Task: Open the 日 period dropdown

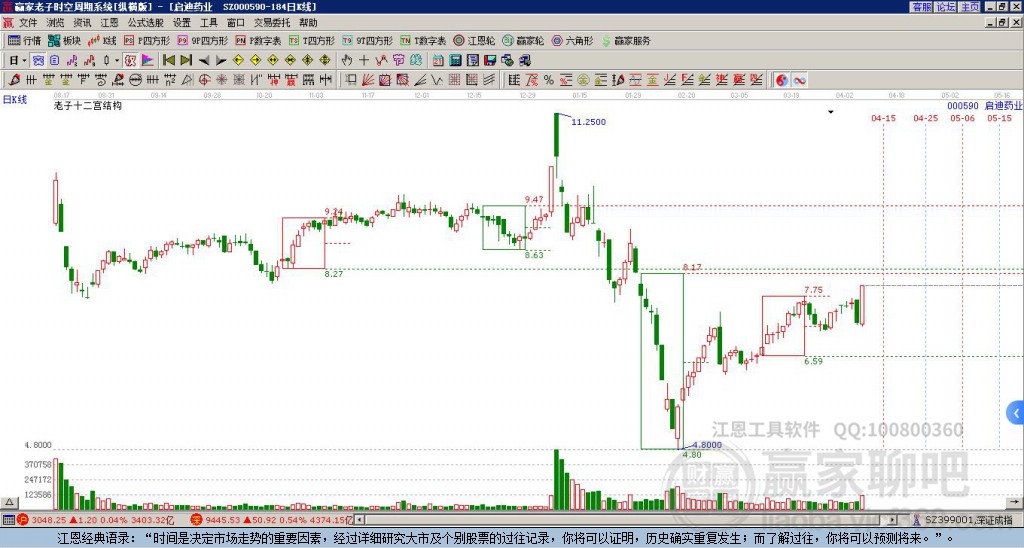Action: pyautogui.click(x=18, y=61)
